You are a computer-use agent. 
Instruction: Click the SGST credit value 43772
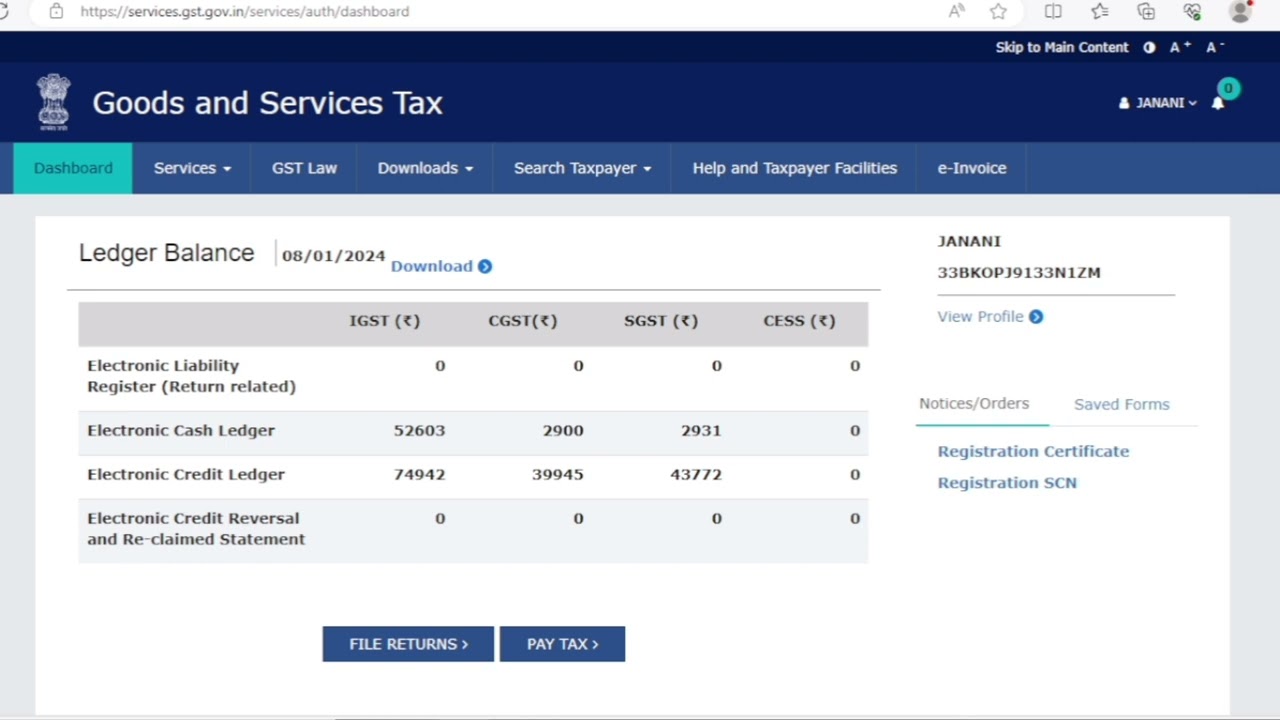click(696, 475)
